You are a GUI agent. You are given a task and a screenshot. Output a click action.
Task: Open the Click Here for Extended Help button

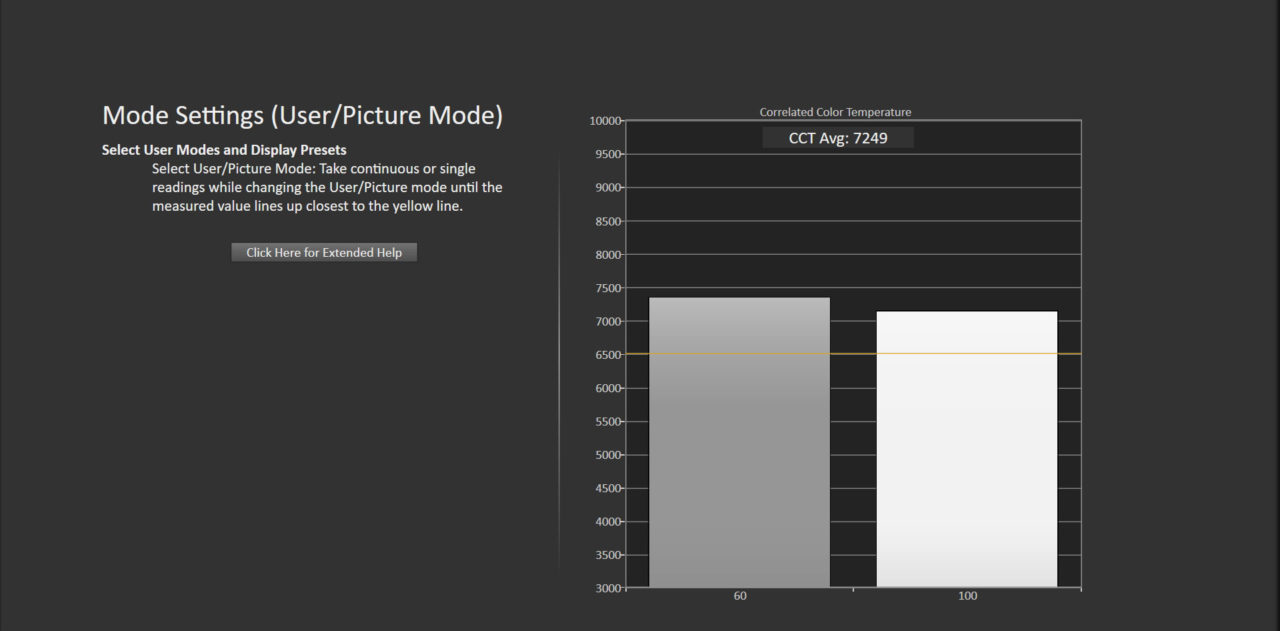point(324,253)
